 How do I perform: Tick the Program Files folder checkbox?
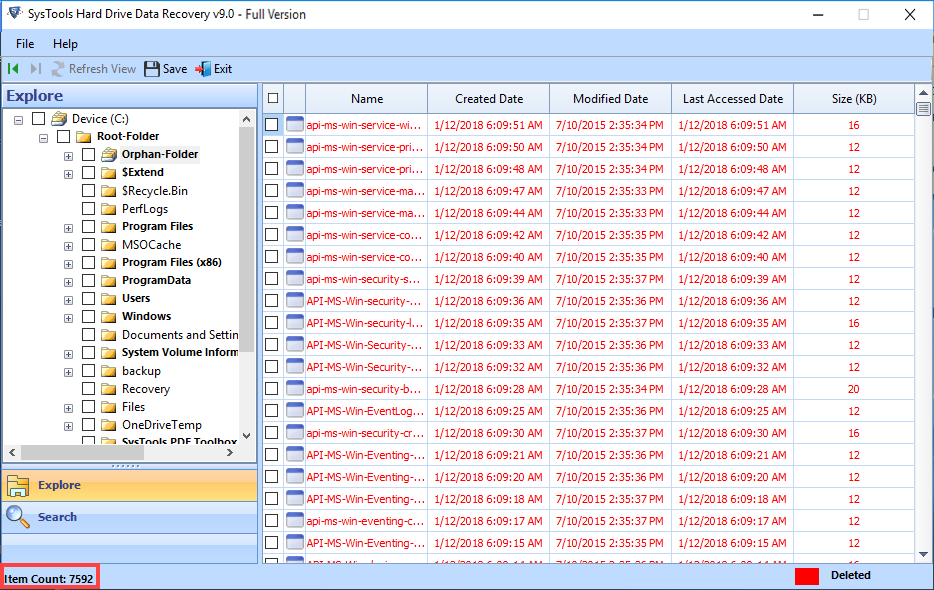point(89,227)
